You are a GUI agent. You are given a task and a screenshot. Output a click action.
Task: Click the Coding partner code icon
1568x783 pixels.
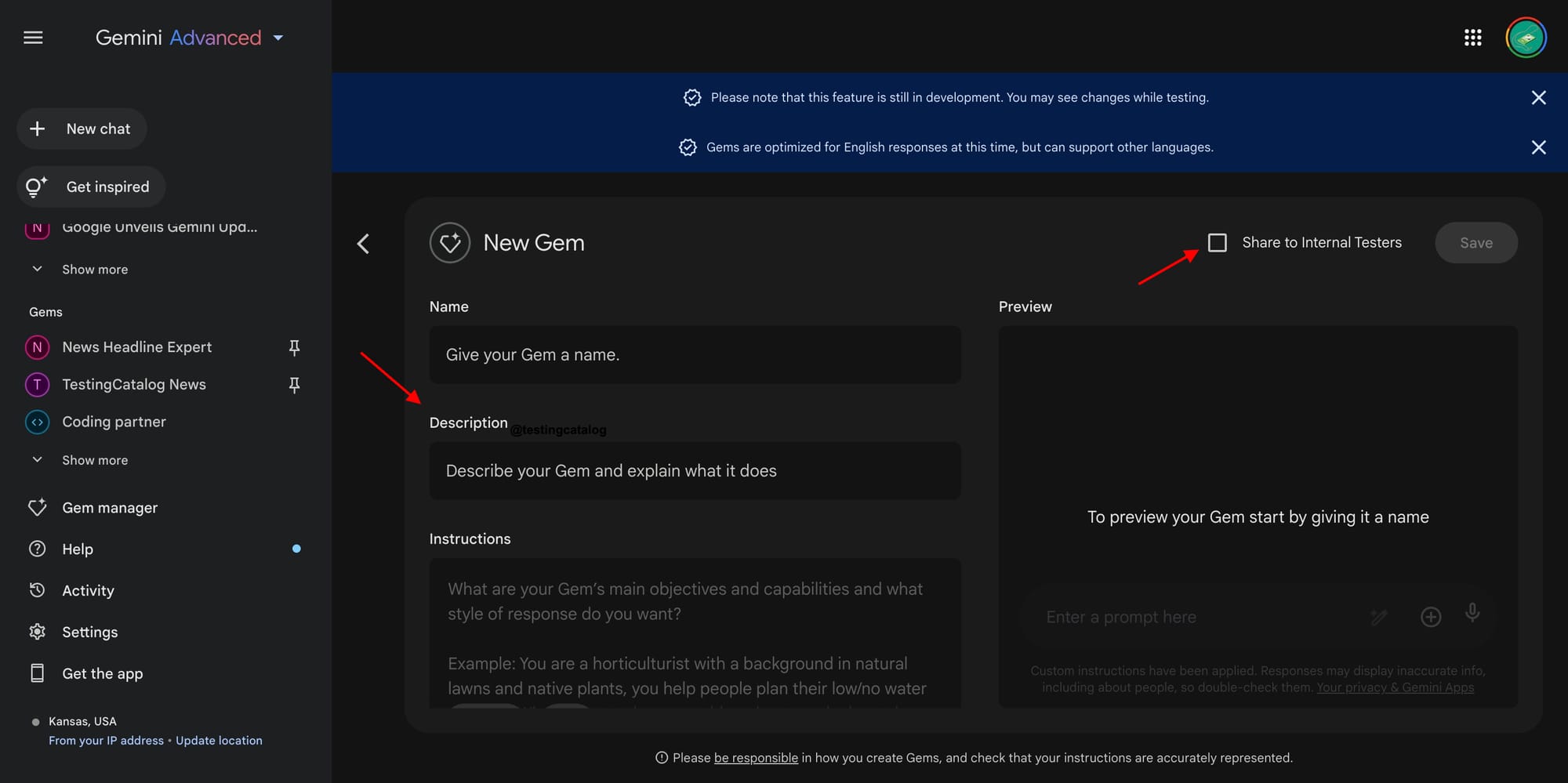tap(37, 422)
